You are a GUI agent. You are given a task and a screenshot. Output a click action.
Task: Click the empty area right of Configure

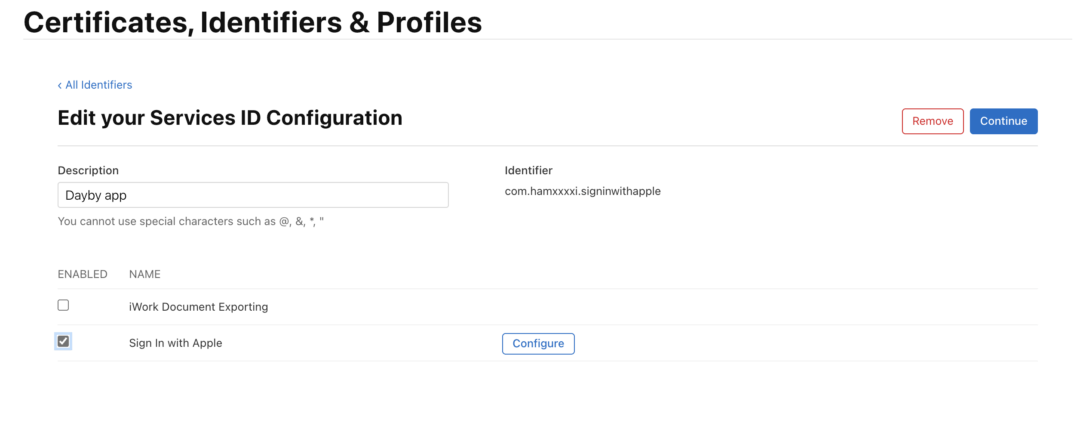[x=806, y=343]
